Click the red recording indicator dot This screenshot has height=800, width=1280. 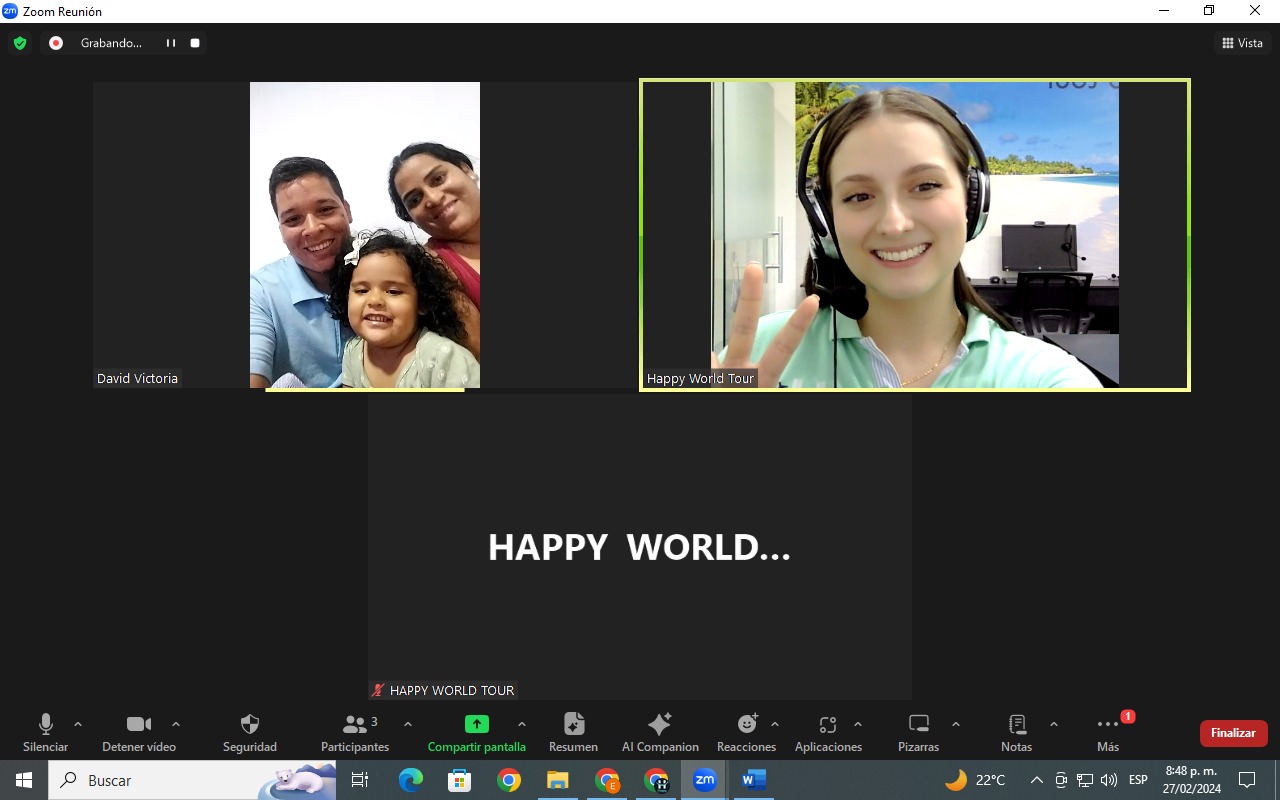[x=56, y=43]
